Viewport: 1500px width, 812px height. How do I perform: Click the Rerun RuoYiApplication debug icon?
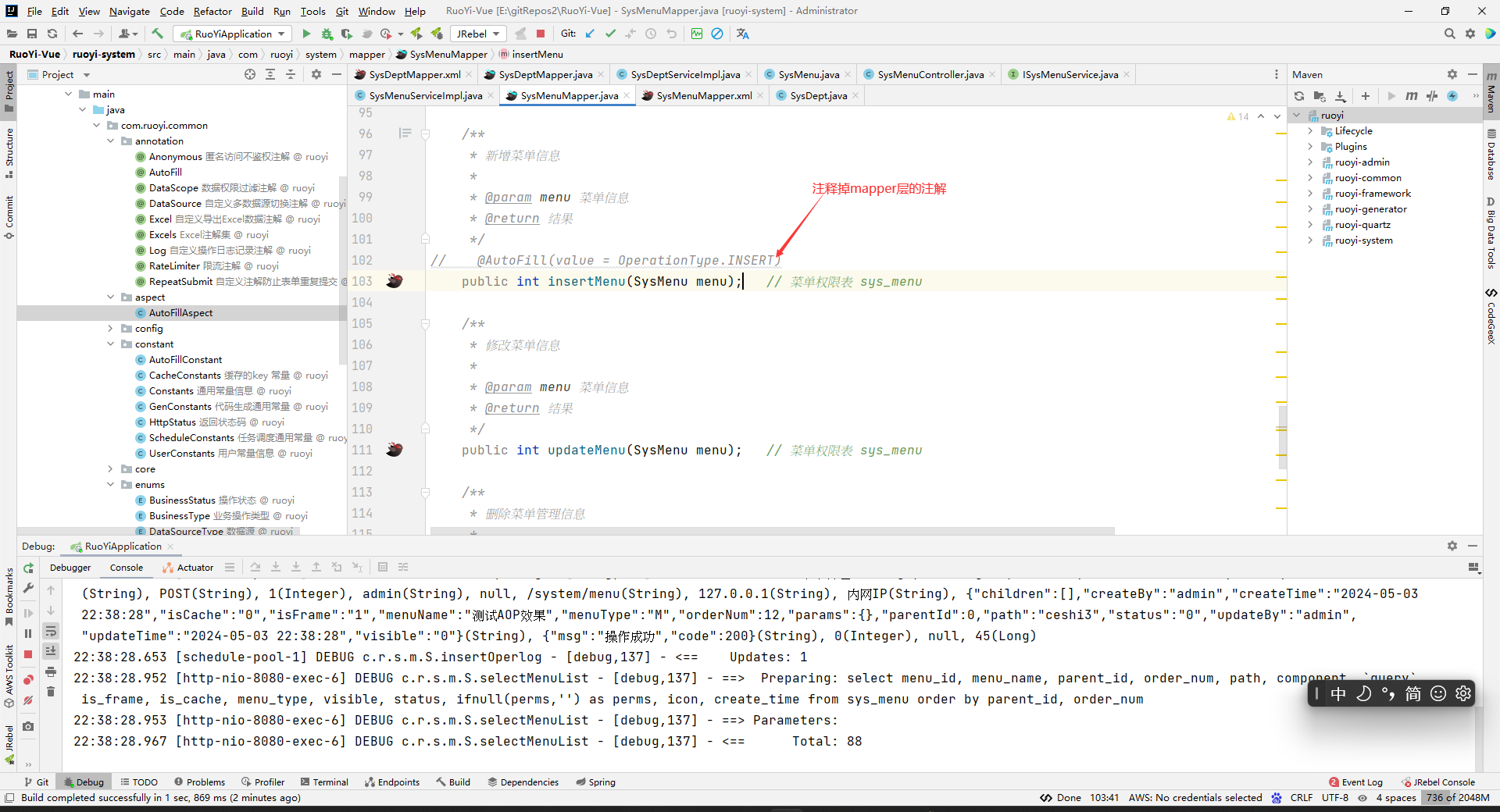point(28,568)
